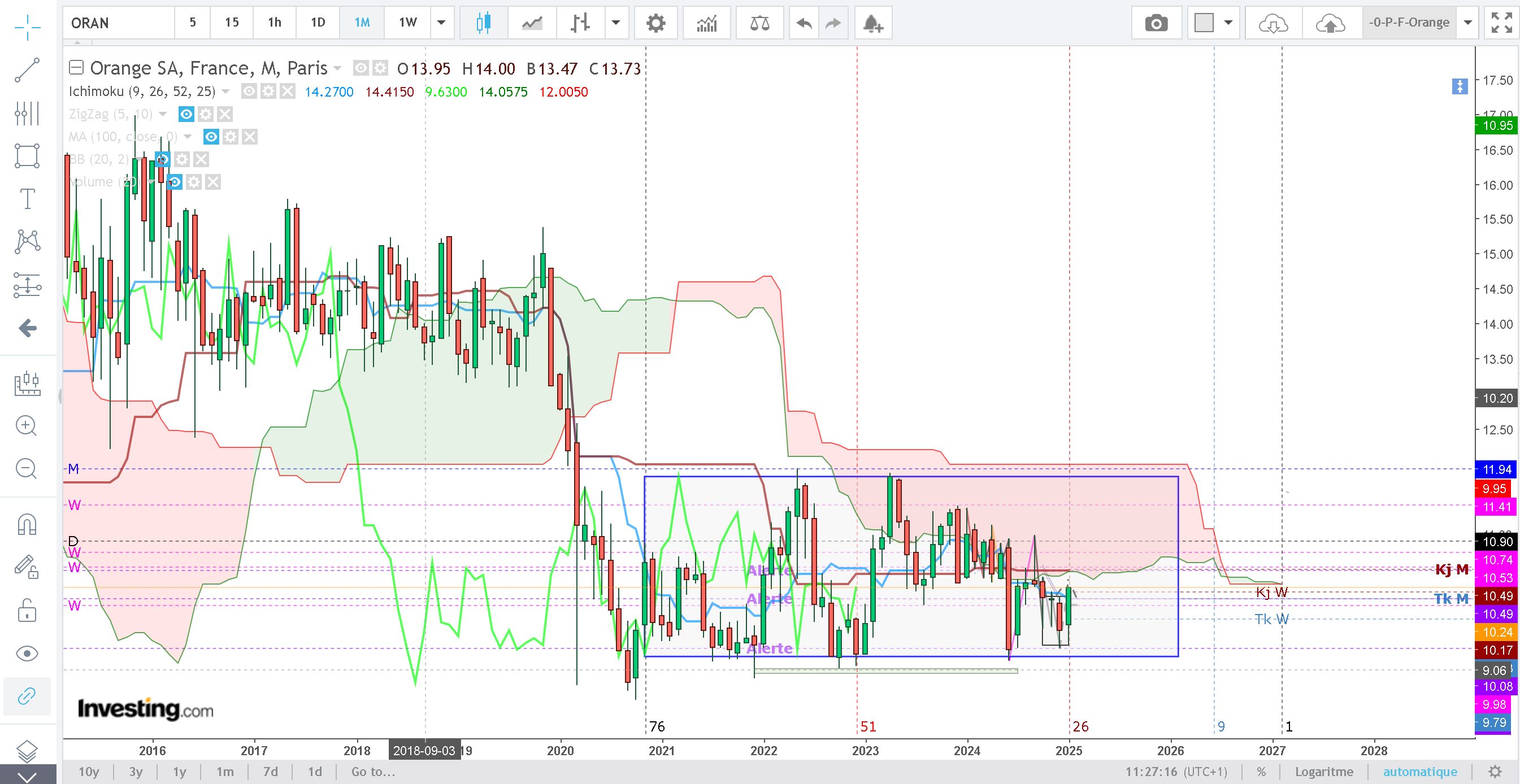Select the rectangle shape drawing tool
Image resolution: width=1520 pixels, height=784 pixels.
point(27,156)
